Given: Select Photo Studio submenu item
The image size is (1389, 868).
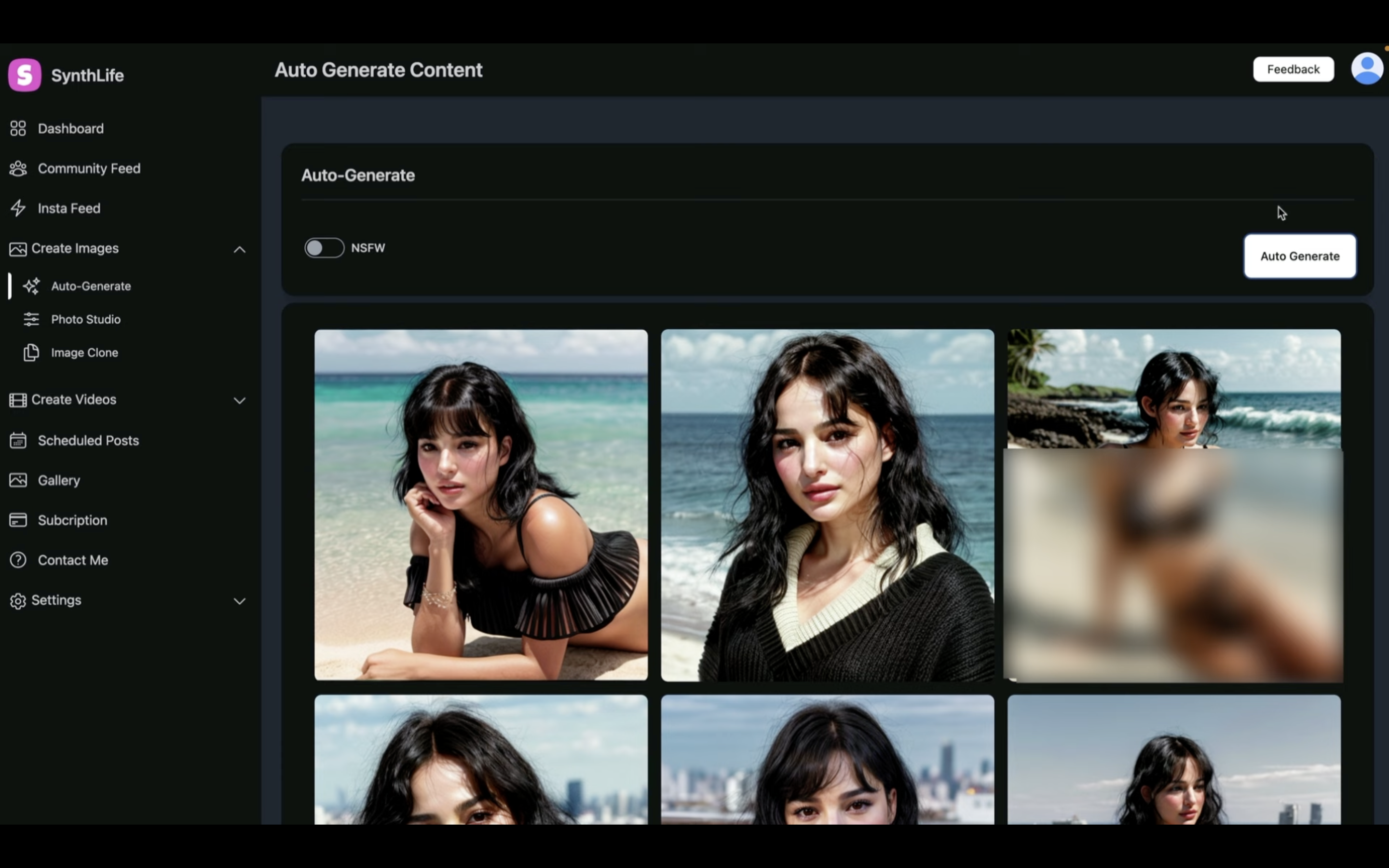Looking at the screenshot, I should (85, 319).
